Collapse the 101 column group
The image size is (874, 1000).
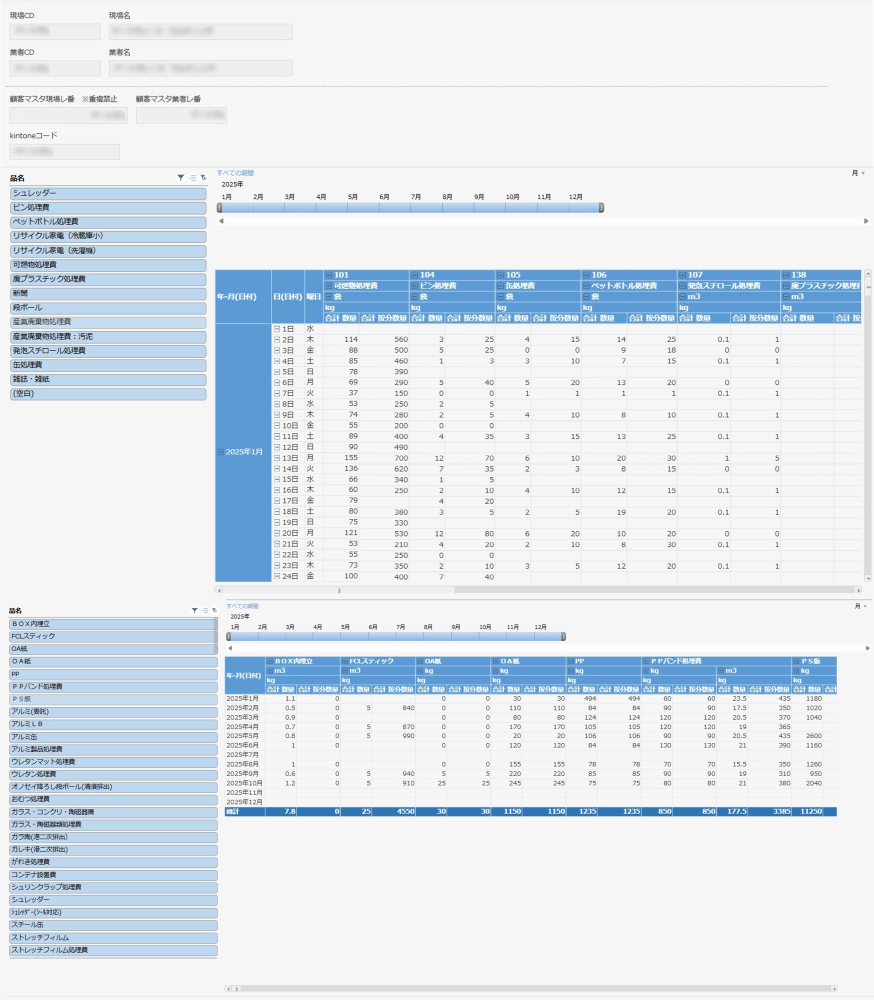(x=328, y=274)
